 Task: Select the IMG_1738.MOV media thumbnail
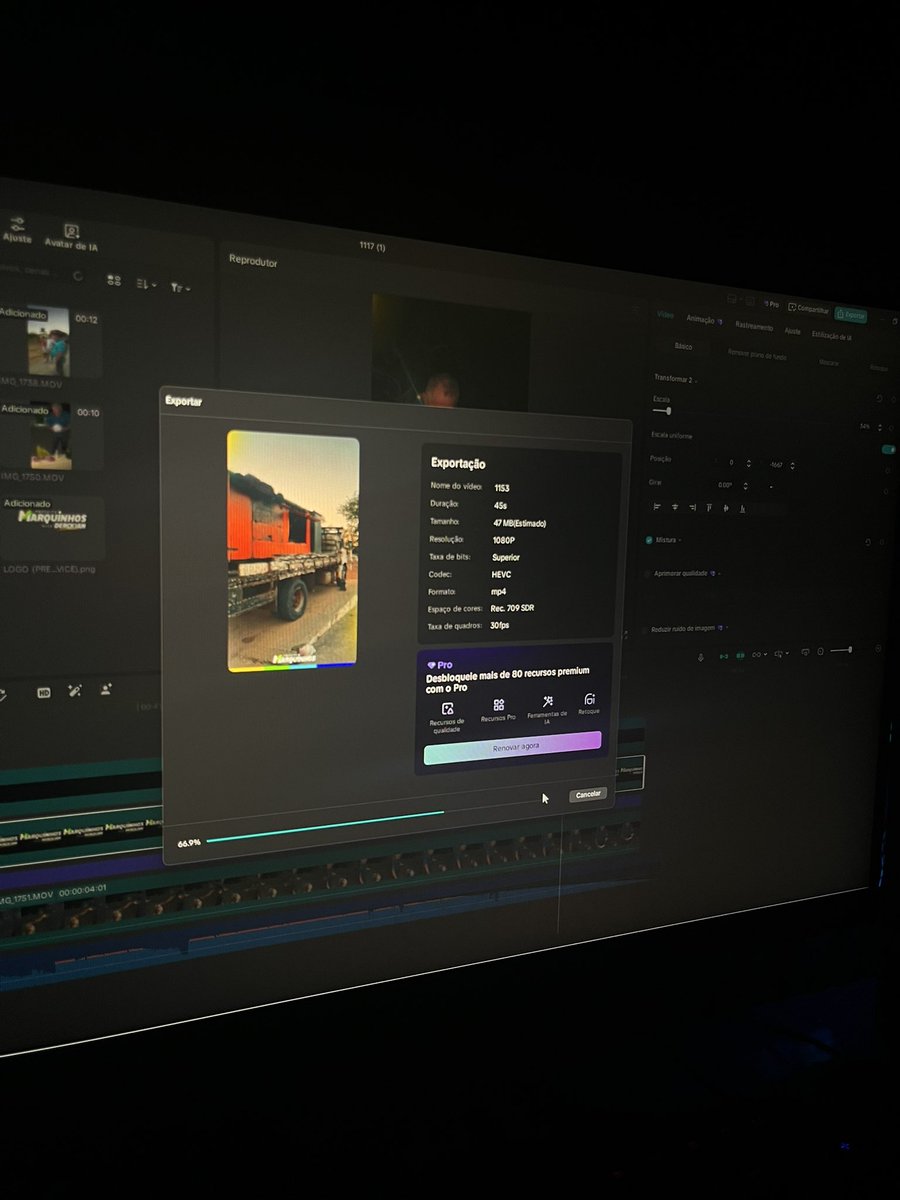click(x=49, y=341)
